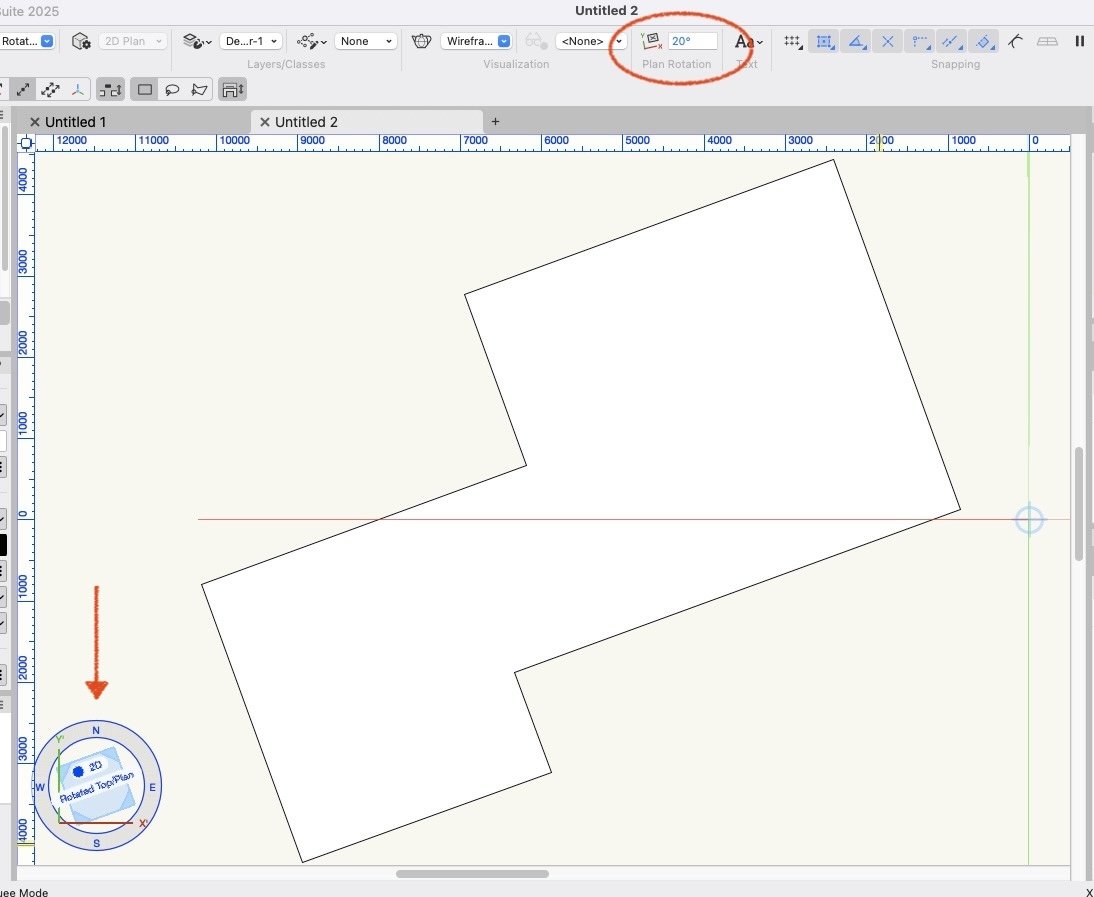1094x897 pixels.
Task: Suspend snapping with the pause icon
Action: (x=1079, y=41)
